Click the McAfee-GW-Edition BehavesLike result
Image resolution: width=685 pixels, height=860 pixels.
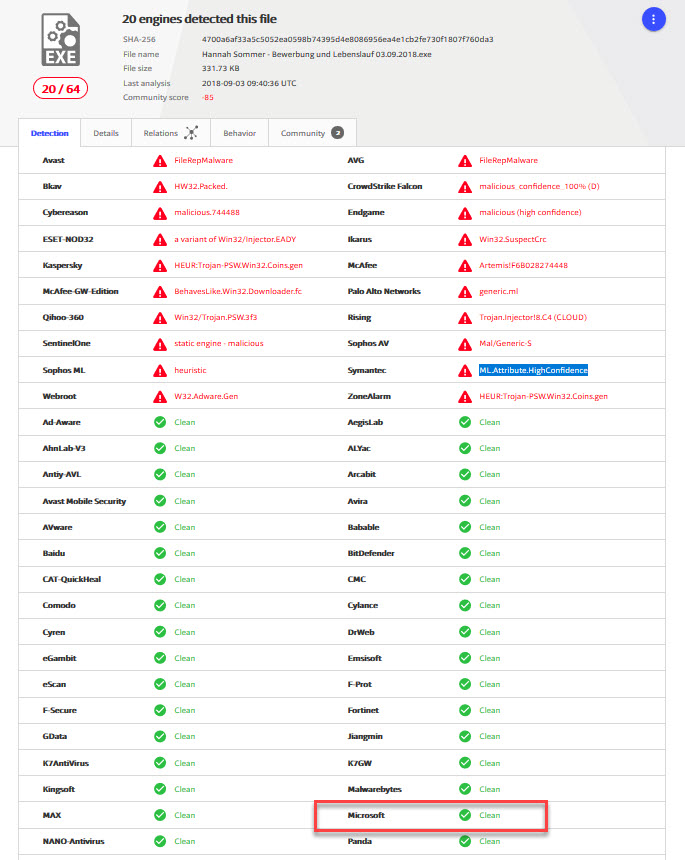click(238, 291)
